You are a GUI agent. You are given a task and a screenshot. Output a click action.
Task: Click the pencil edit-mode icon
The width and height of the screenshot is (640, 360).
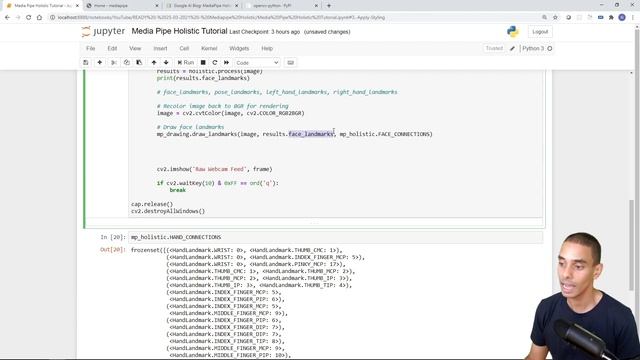point(512,48)
